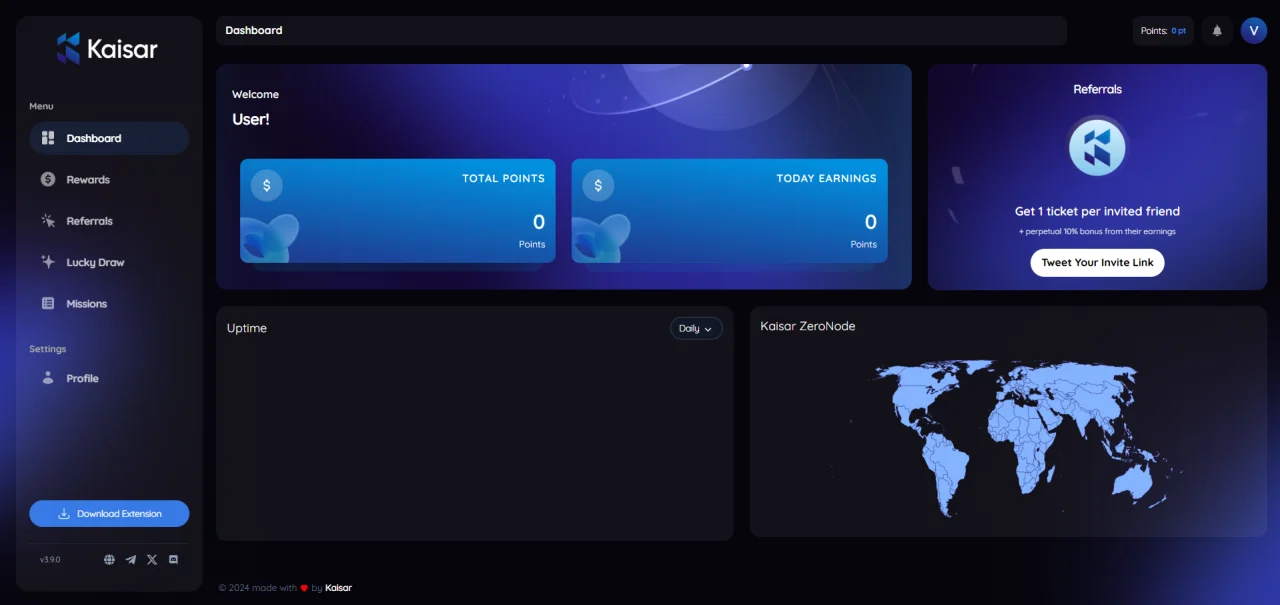
Task: Expand the Daily uptime dropdown
Action: [696, 328]
